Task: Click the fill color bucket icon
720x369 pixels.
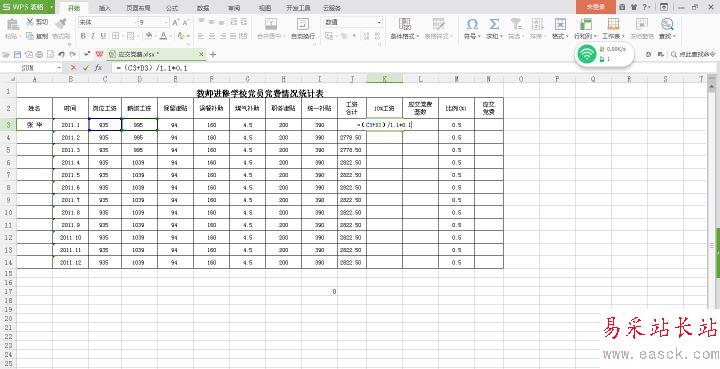Action: click(x=149, y=35)
